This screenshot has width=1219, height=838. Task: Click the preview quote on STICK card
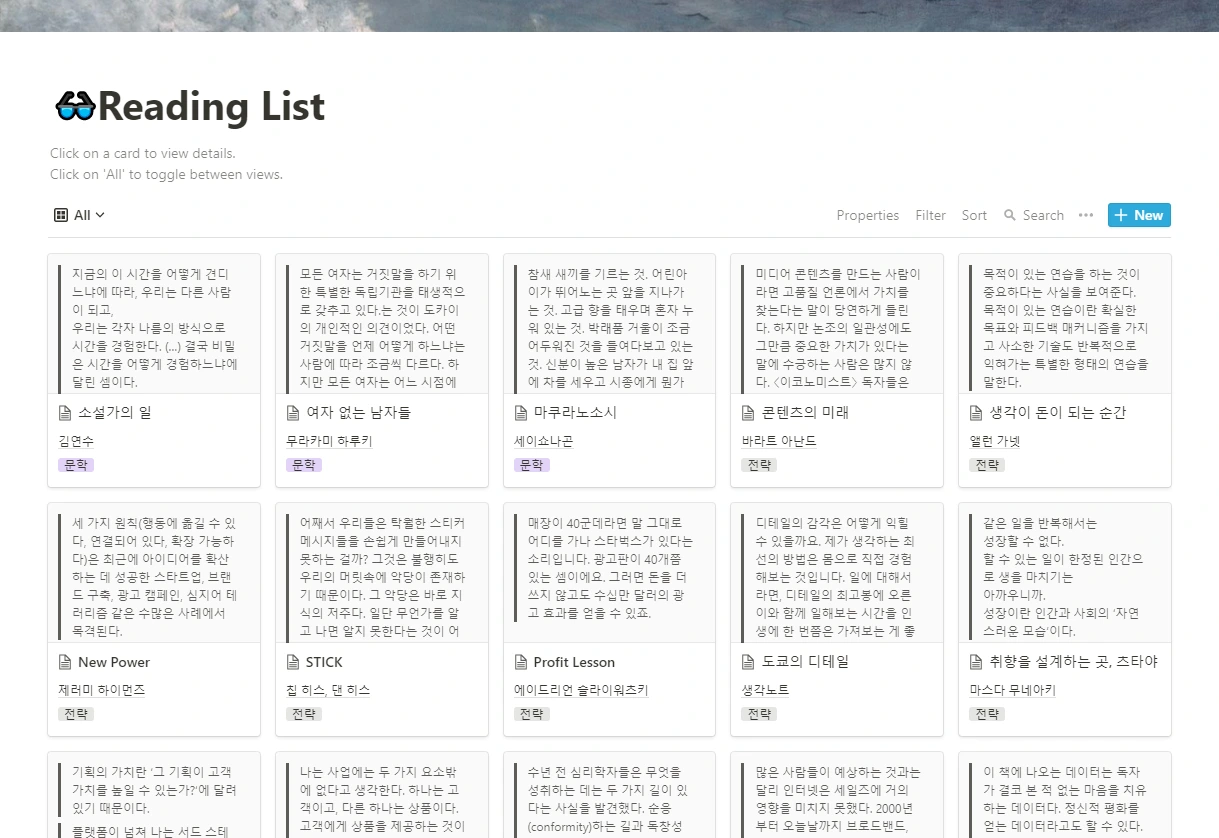coord(382,577)
